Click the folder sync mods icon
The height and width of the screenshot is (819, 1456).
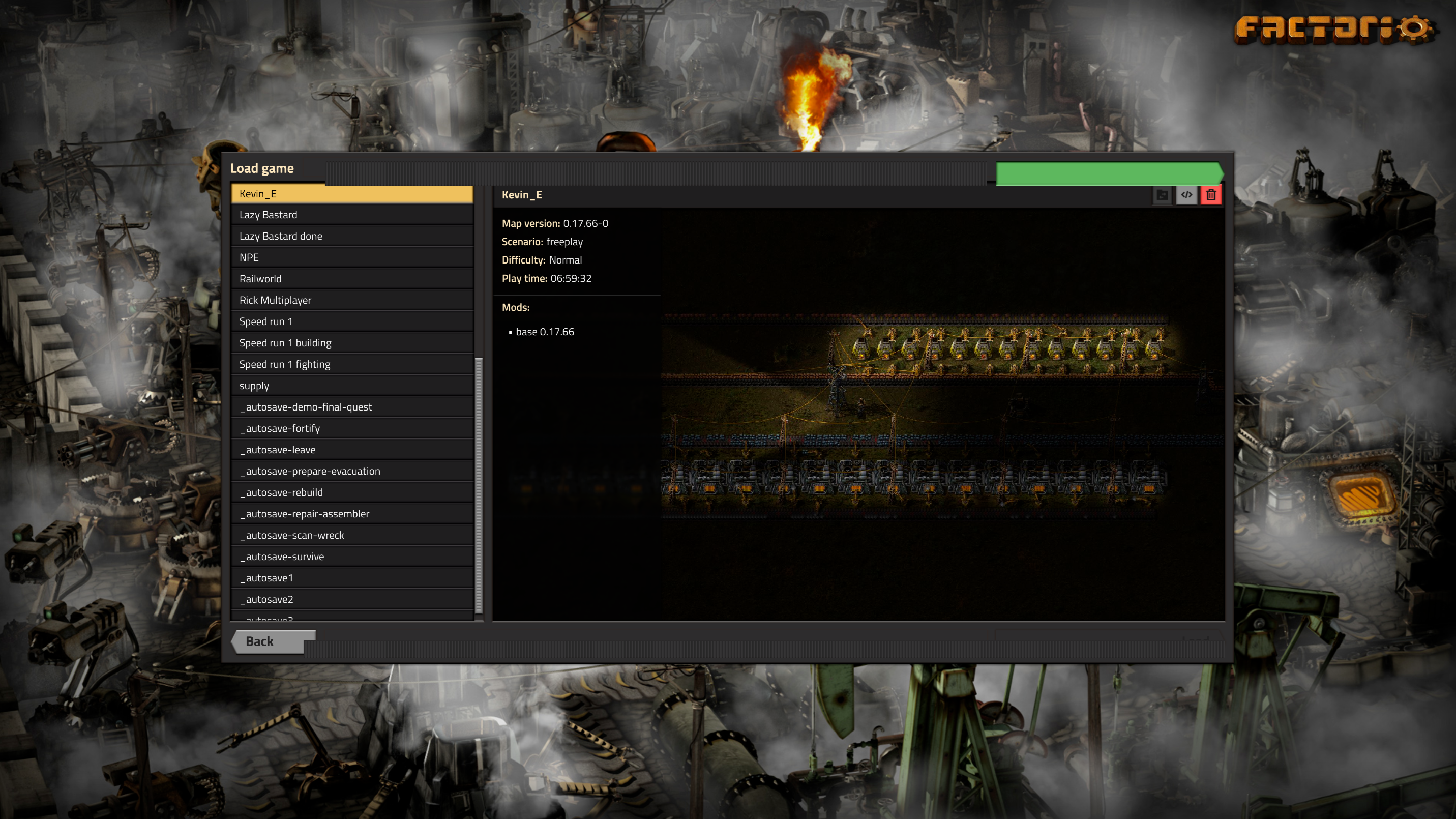pyautogui.click(x=1162, y=195)
